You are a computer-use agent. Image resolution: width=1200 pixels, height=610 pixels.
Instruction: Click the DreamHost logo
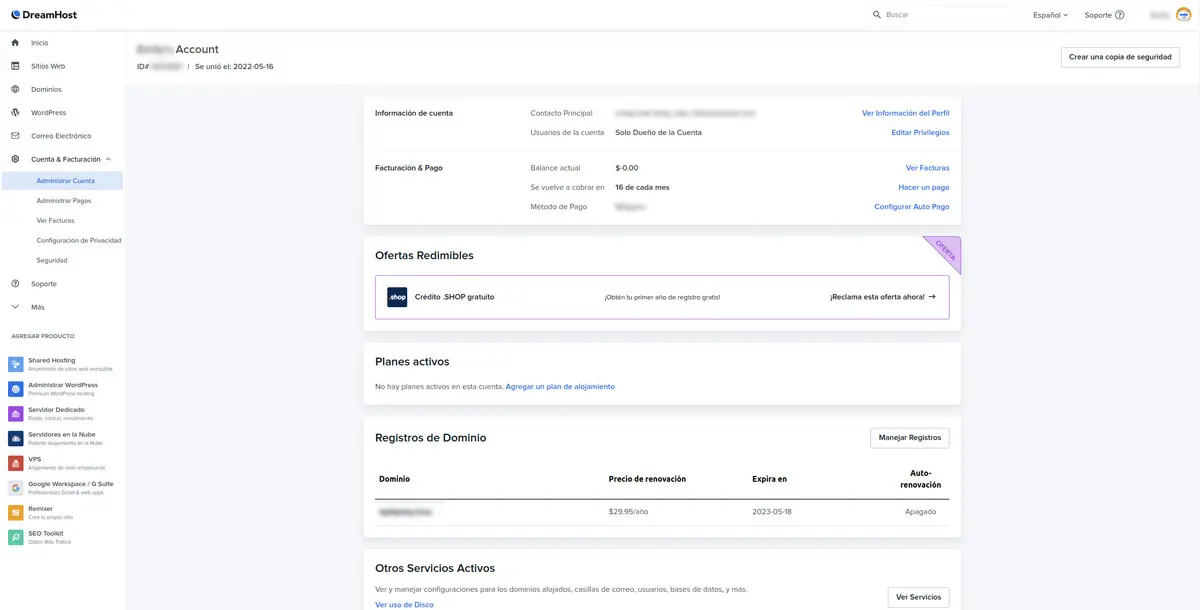click(44, 15)
